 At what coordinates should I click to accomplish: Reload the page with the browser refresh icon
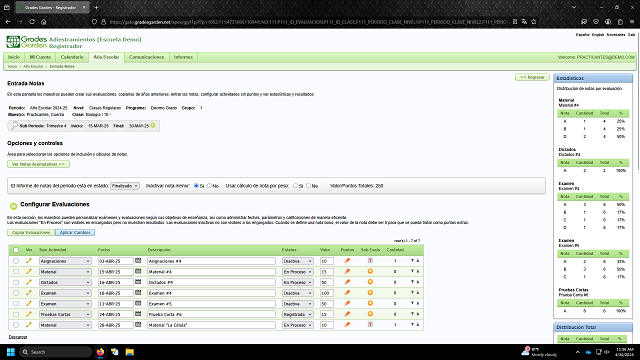click(32, 22)
